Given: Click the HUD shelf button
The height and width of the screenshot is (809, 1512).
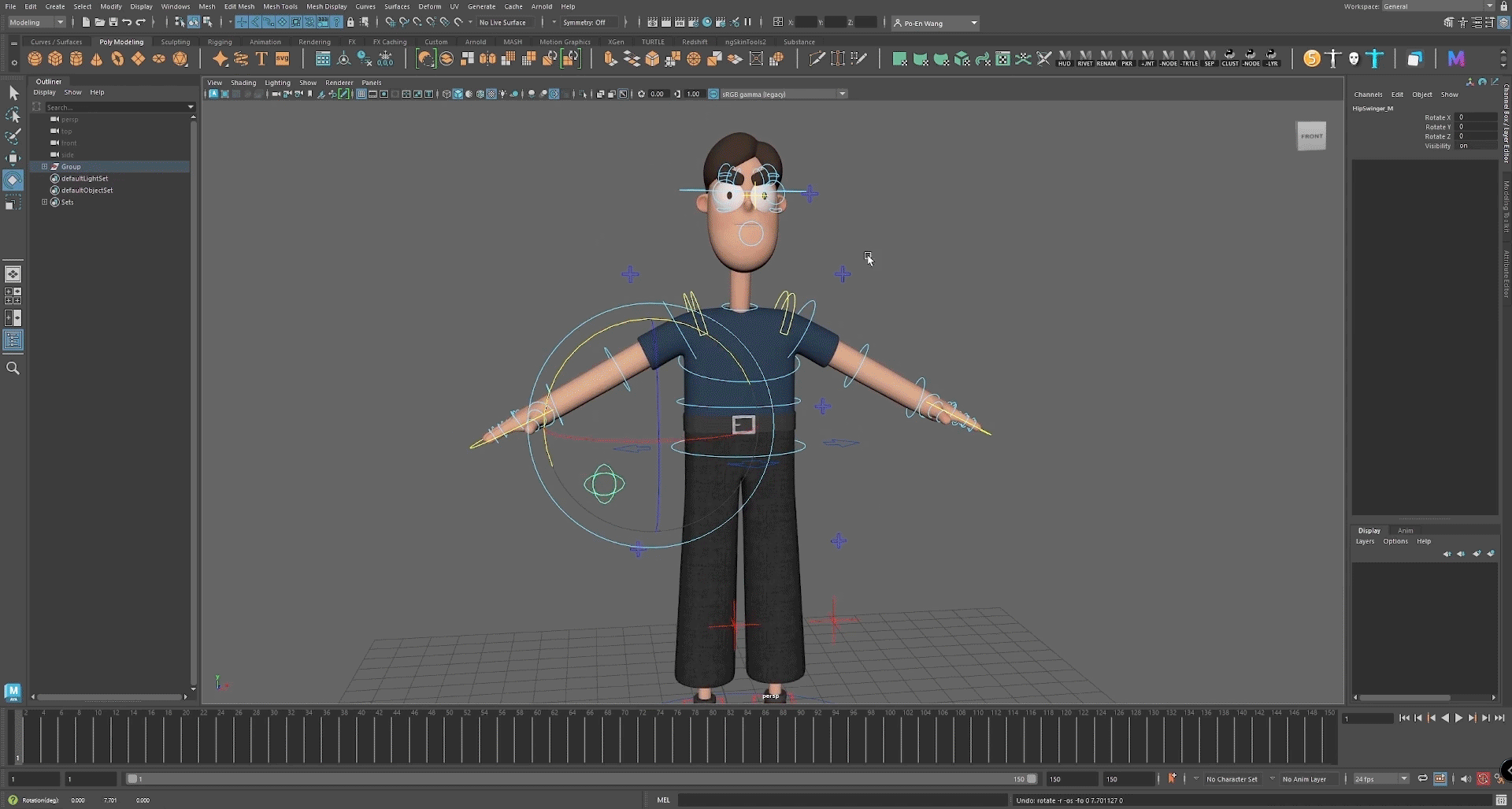Looking at the screenshot, I should [1064, 59].
